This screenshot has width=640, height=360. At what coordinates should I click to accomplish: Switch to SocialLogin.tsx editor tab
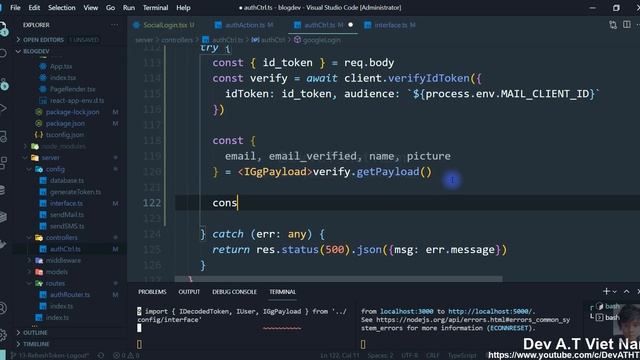tap(164, 25)
